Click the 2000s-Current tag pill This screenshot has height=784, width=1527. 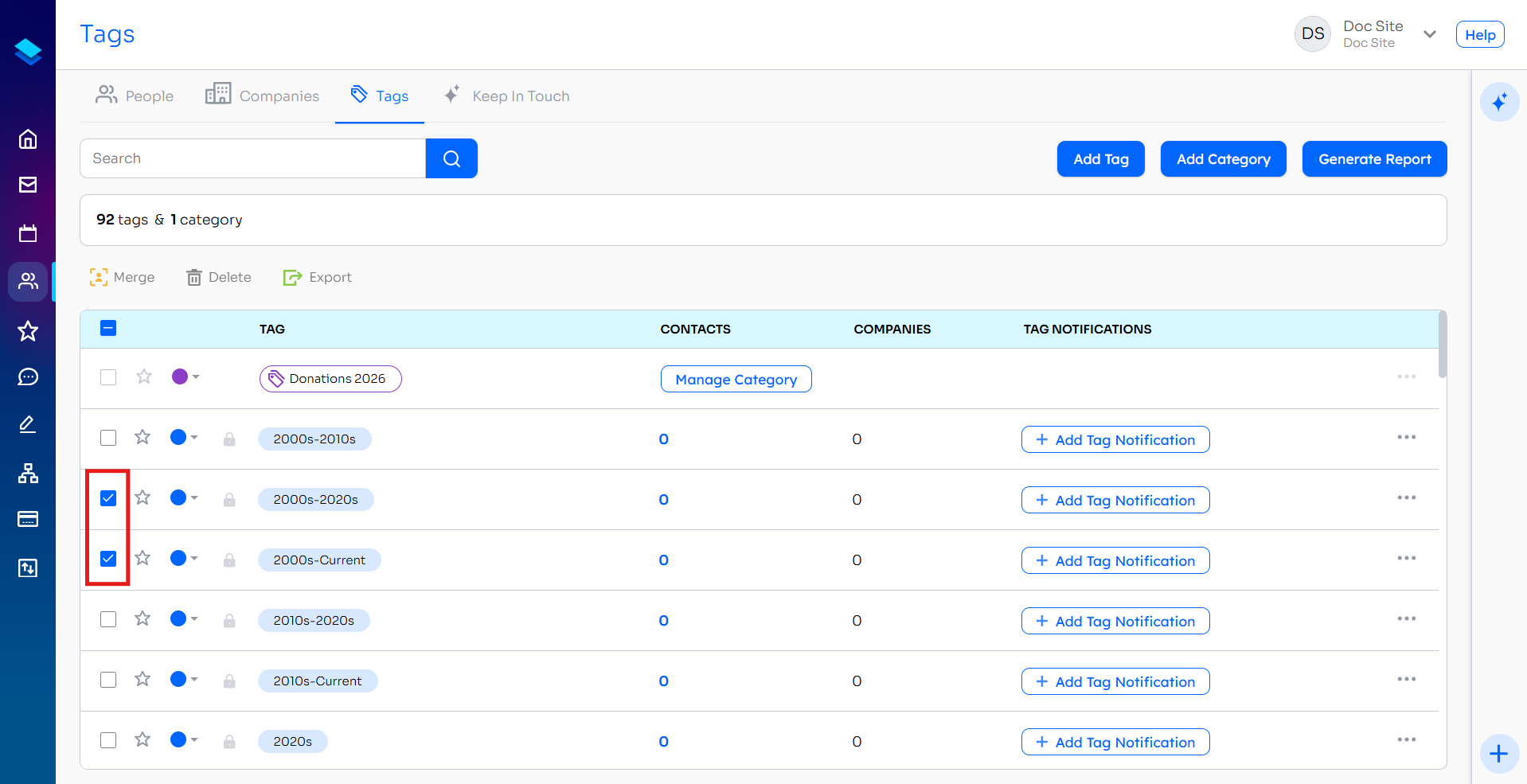[319, 560]
